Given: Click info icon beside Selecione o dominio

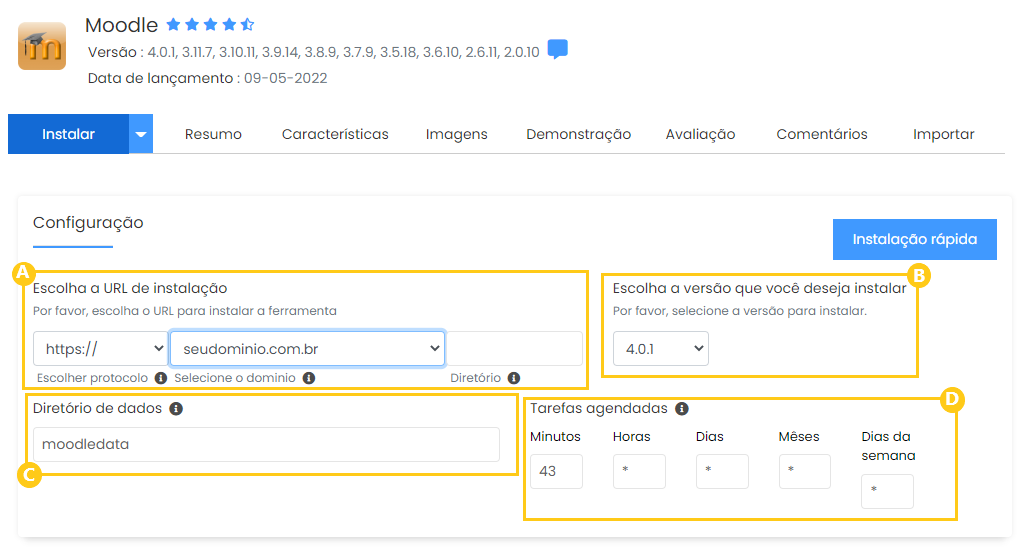Looking at the screenshot, I should click(309, 378).
